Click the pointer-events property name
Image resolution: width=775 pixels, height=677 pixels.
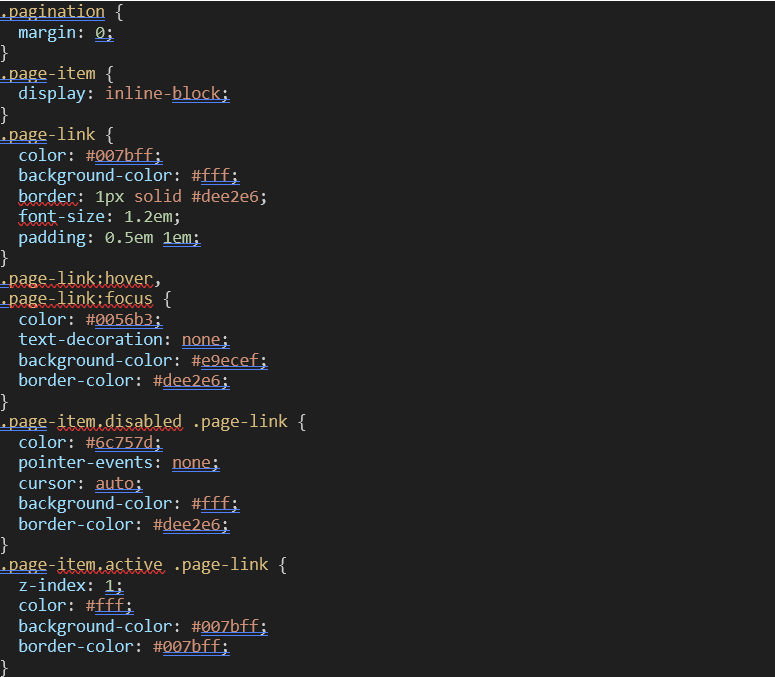(x=90, y=463)
